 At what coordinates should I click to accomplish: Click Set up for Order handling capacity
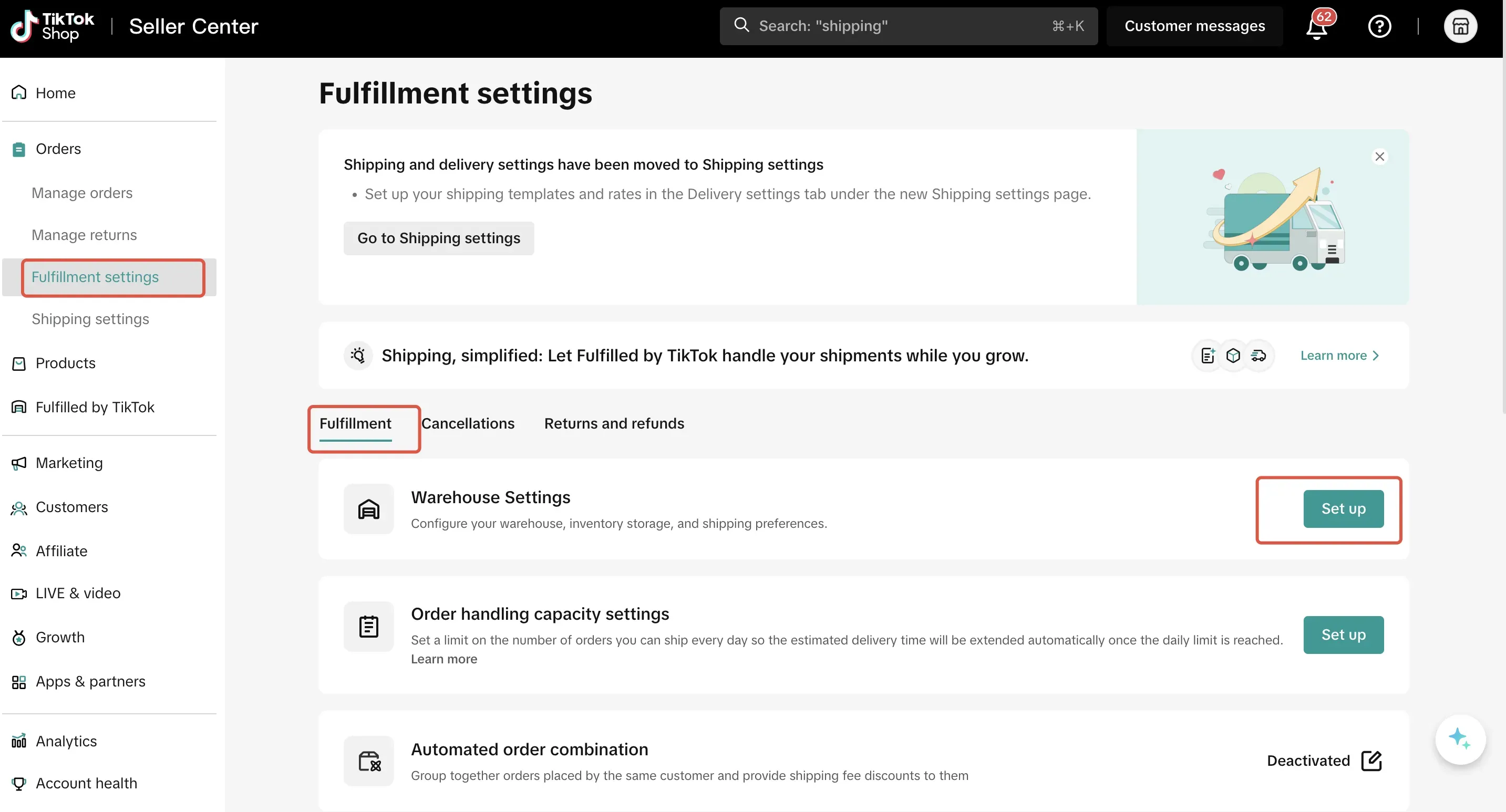pos(1343,635)
